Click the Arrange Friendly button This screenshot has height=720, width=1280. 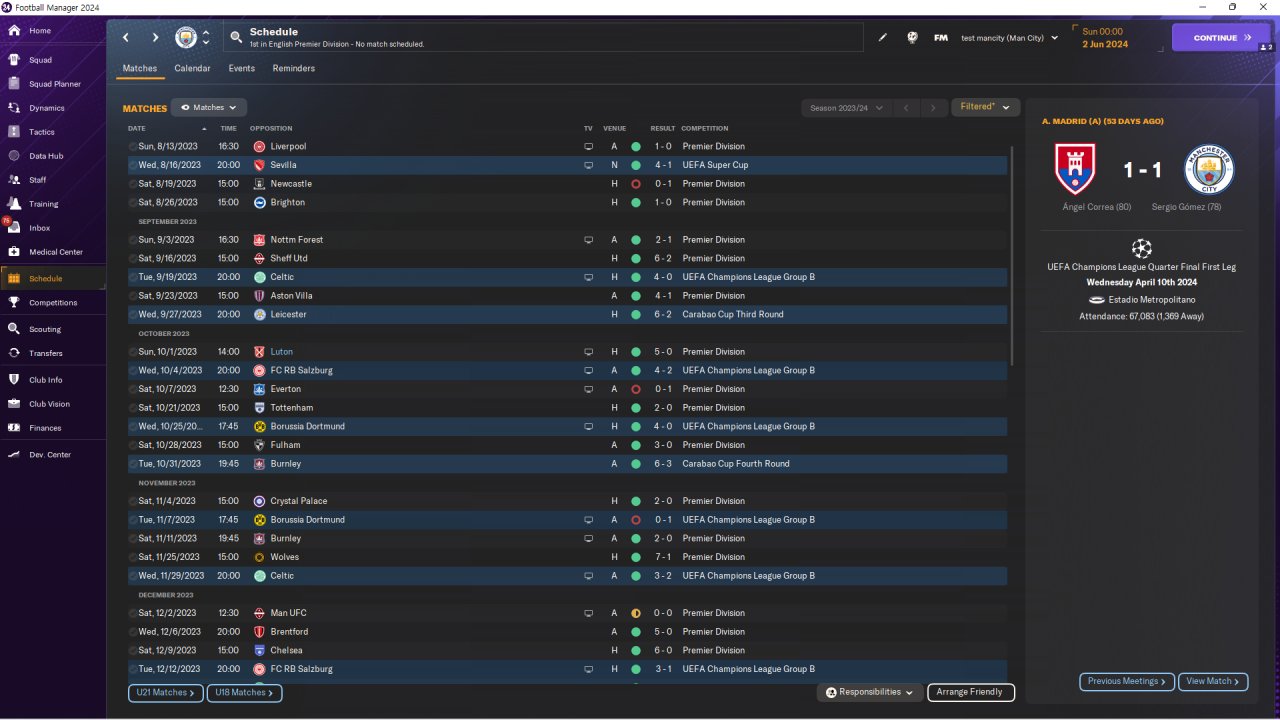[971, 692]
